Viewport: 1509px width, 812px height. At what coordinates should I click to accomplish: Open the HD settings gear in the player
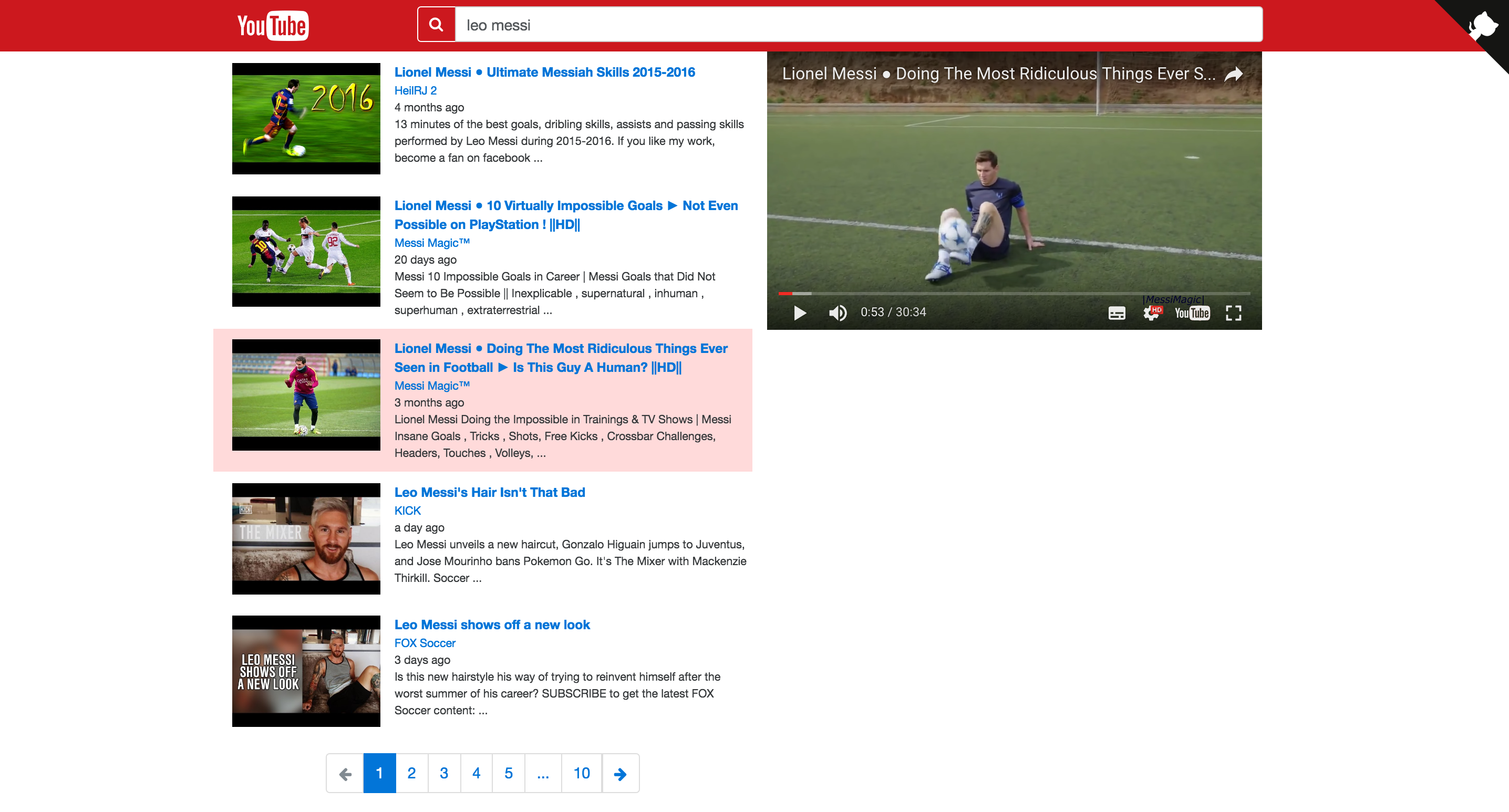click(1151, 313)
